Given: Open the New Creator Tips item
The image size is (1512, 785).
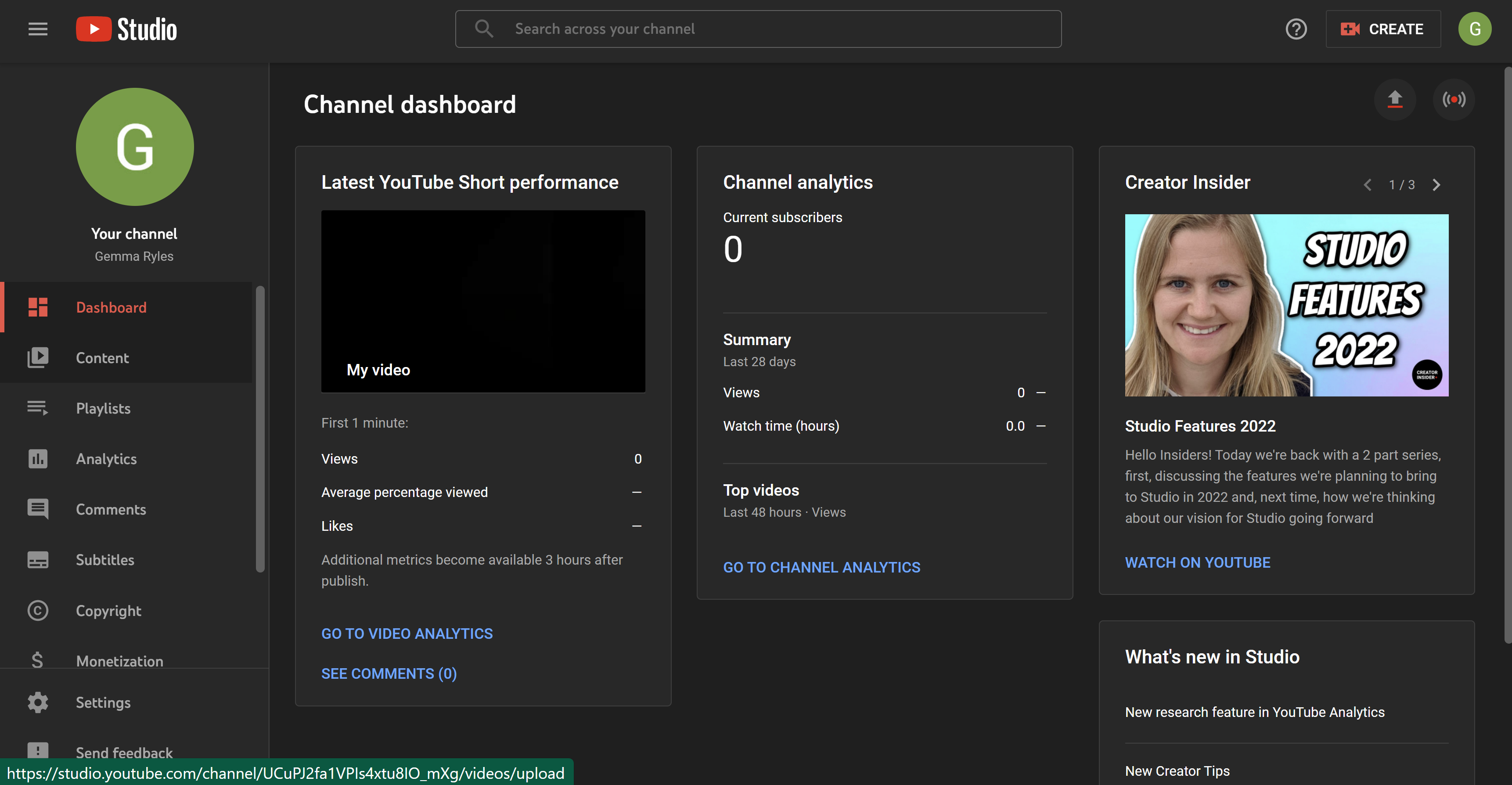Looking at the screenshot, I should pyautogui.click(x=1177, y=771).
